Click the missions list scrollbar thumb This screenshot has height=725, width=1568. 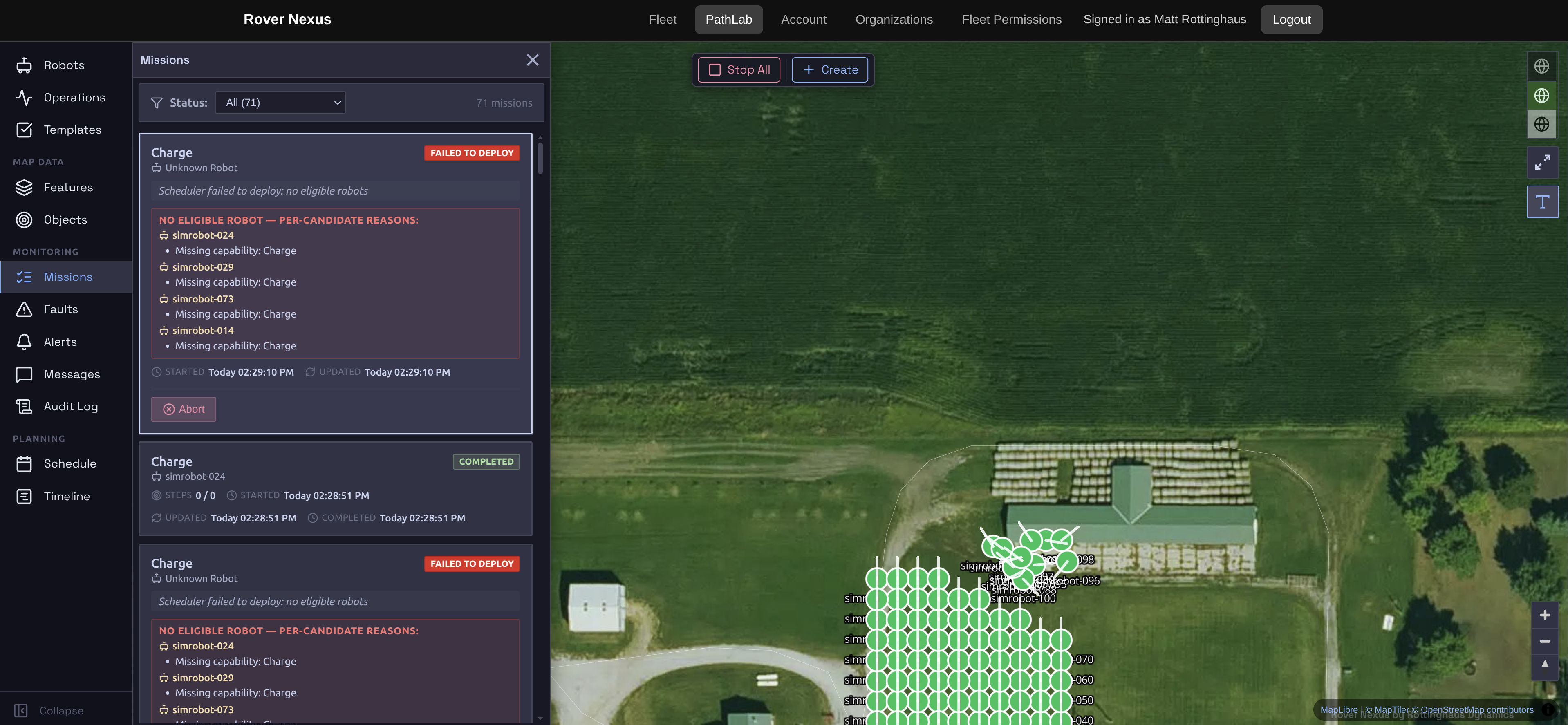[x=540, y=158]
